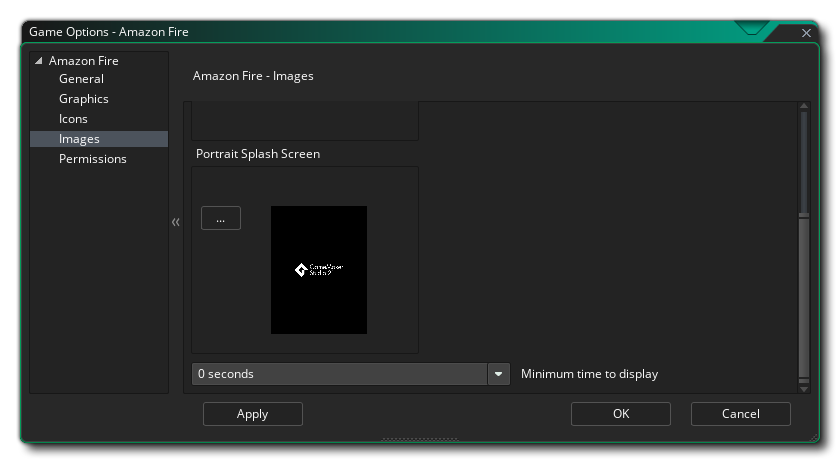Viewport: 840px width, 463px height.
Task: Click the Amazon Fire - Images heading
Action: 253,76
